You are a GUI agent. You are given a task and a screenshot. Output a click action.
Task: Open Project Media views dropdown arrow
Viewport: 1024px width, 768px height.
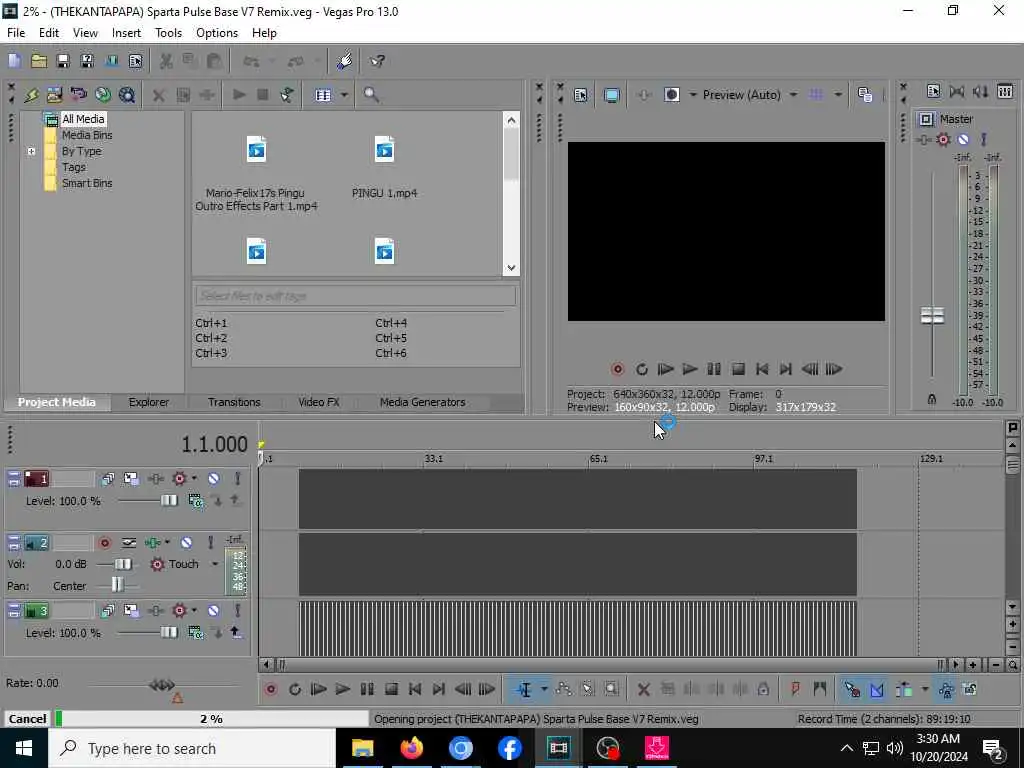tap(344, 95)
